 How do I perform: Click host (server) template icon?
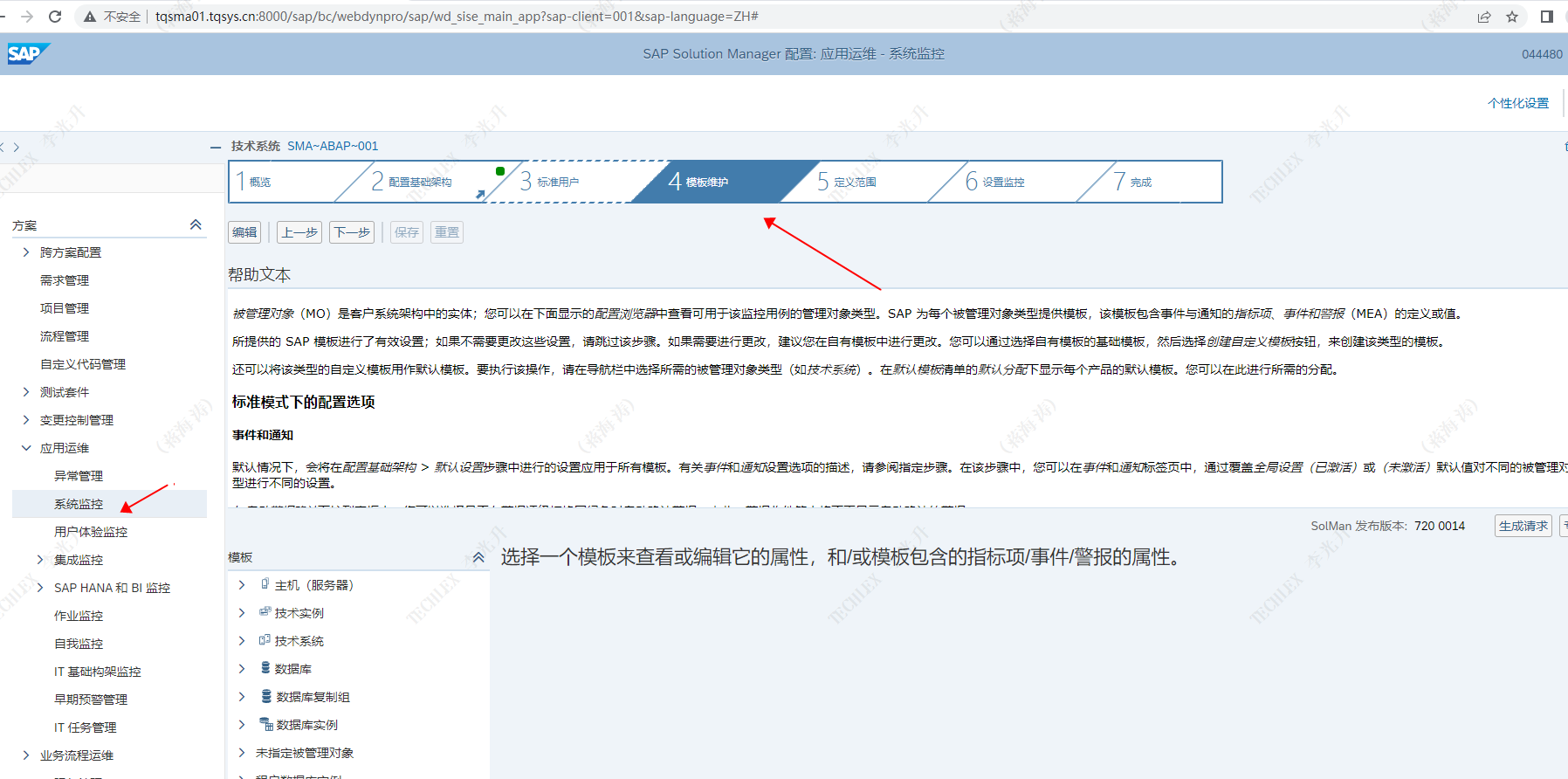coord(265,584)
